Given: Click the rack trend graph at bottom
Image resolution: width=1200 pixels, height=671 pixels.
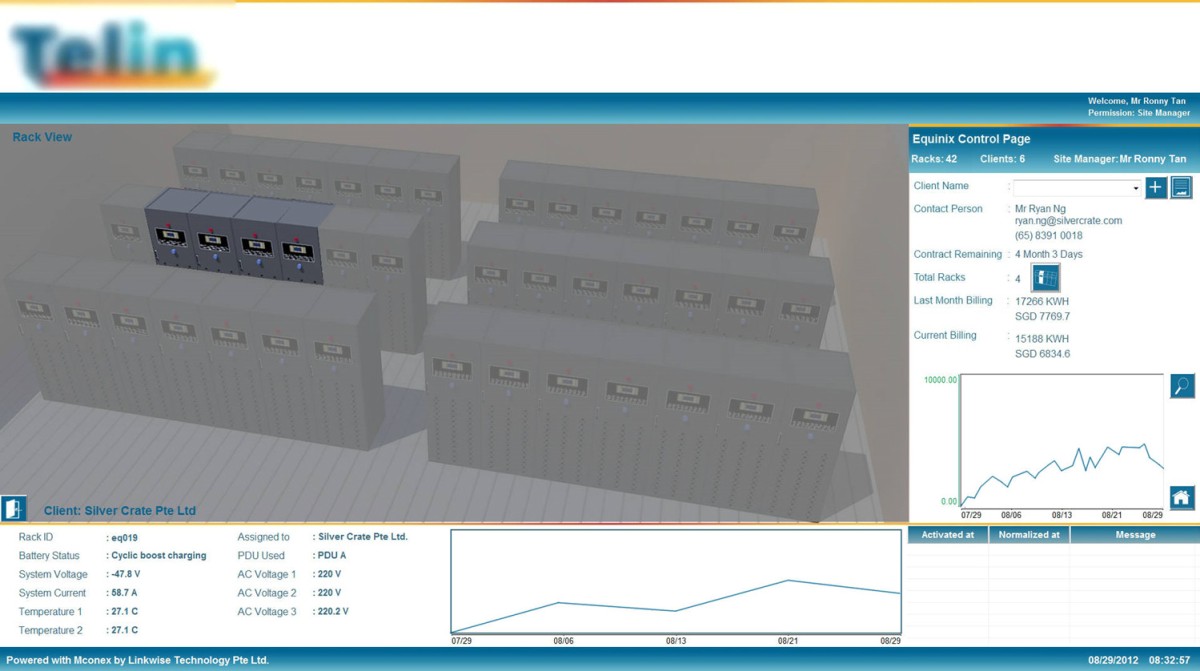Looking at the screenshot, I should pyautogui.click(x=676, y=581).
